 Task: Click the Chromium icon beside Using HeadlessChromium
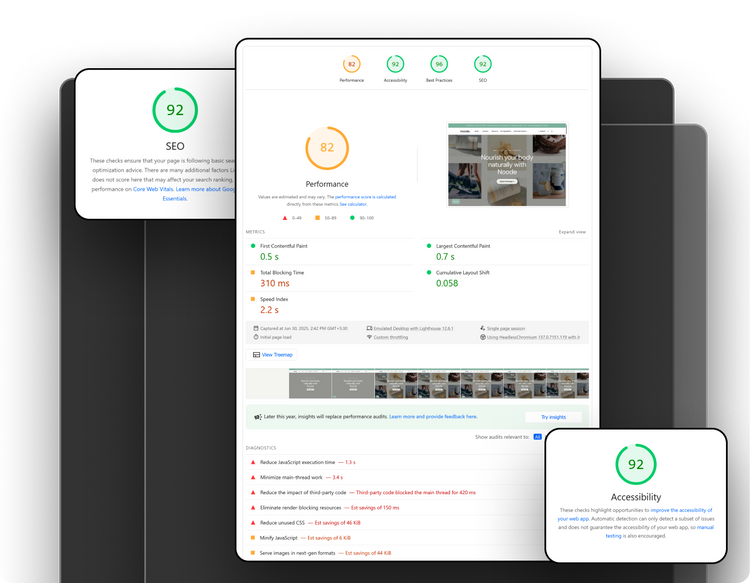(483, 337)
